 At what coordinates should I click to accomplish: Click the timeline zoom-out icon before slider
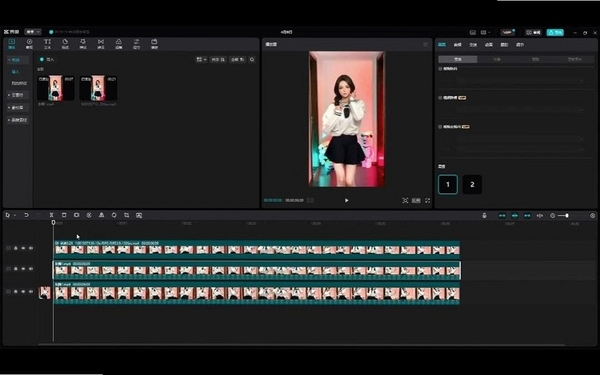pyautogui.click(x=553, y=215)
